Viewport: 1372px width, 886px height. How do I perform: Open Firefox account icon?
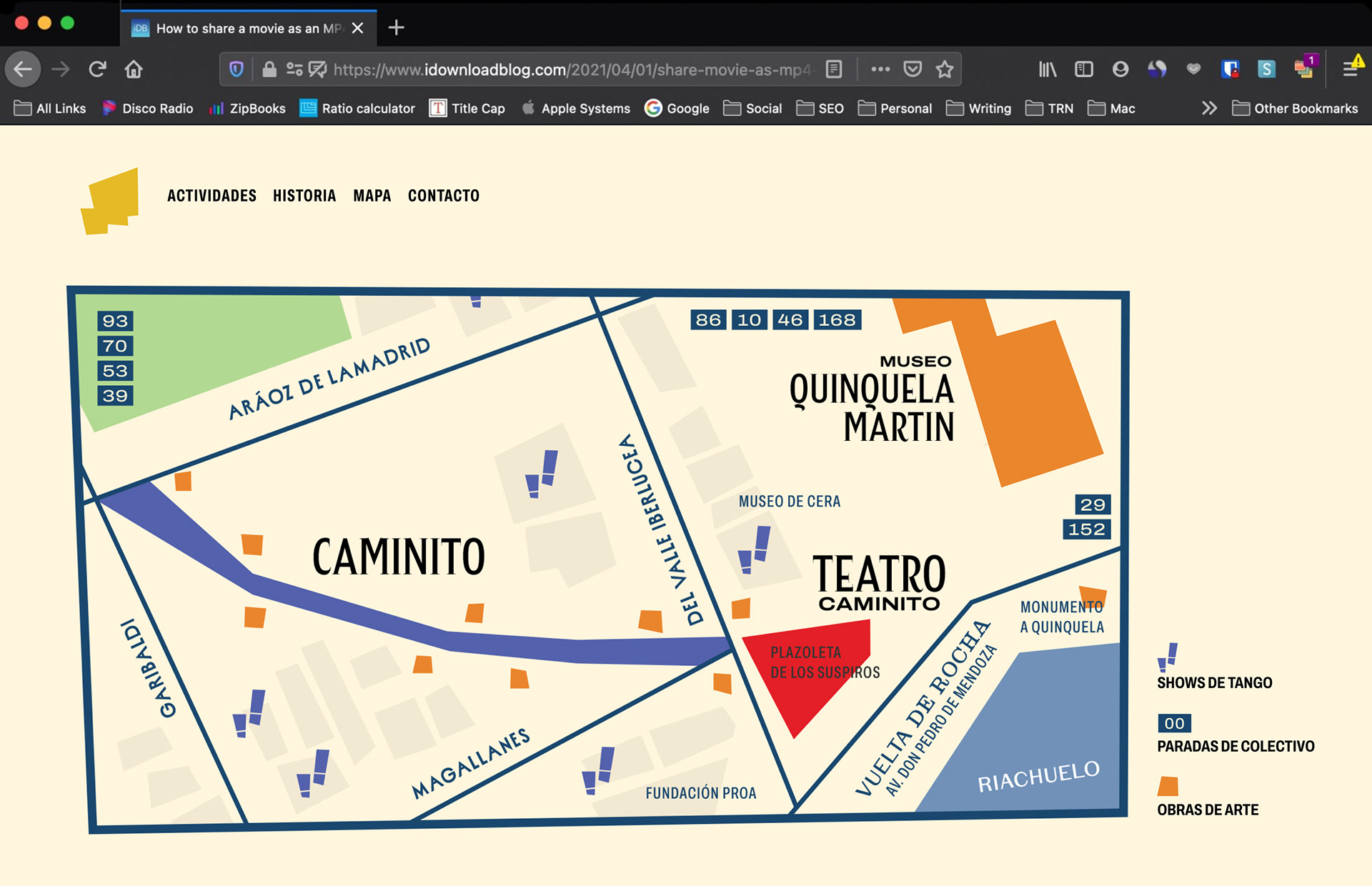[x=1120, y=69]
